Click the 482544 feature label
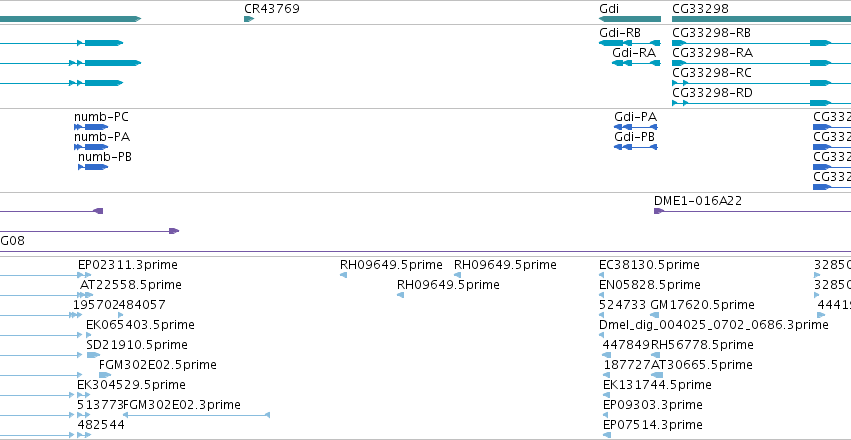The image size is (851, 440). (x=101, y=424)
